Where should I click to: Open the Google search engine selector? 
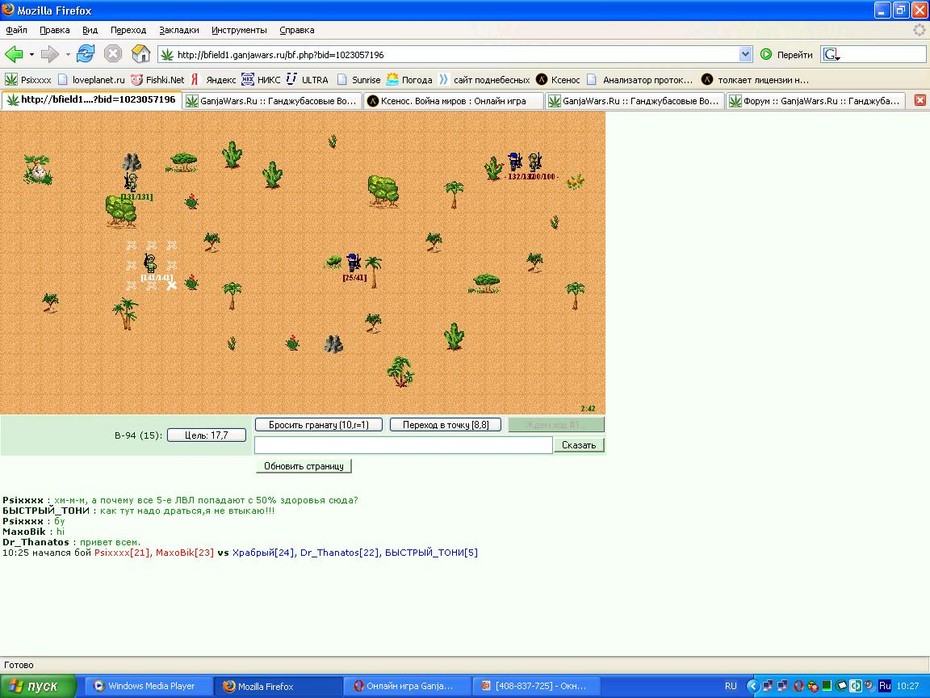click(832, 55)
